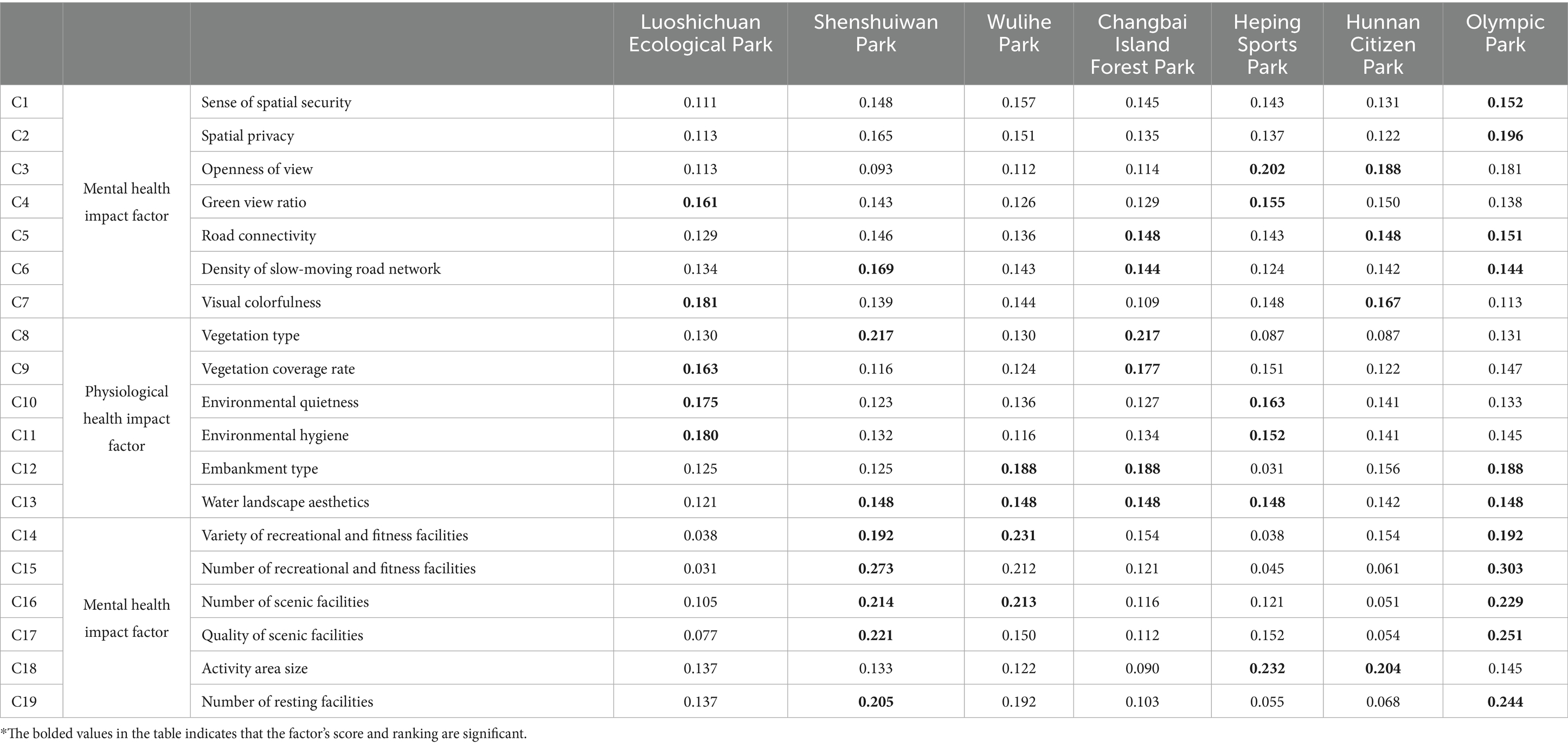Click the Activity area size label
The image size is (1568, 747).
point(254,668)
